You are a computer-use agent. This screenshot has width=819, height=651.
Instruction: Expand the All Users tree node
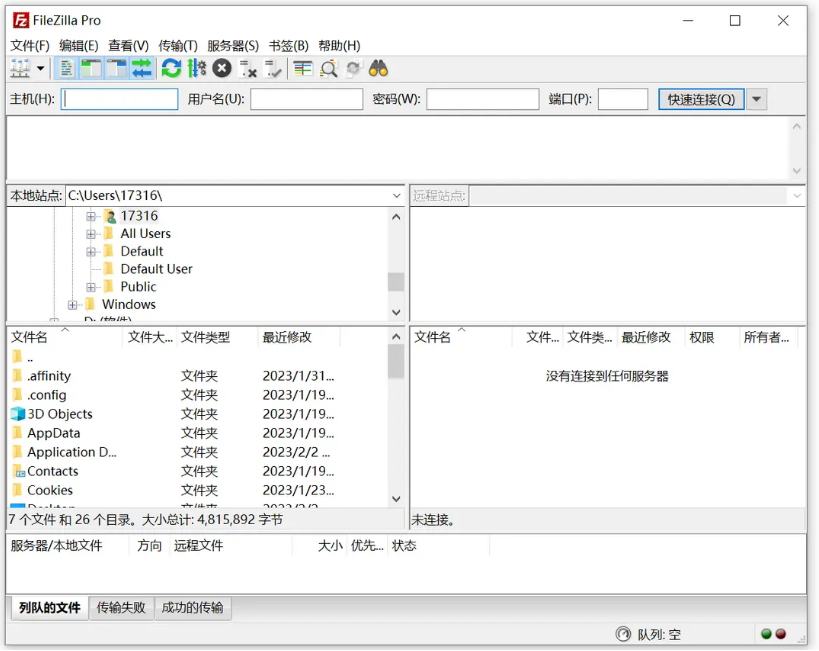(x=91, y=234)
